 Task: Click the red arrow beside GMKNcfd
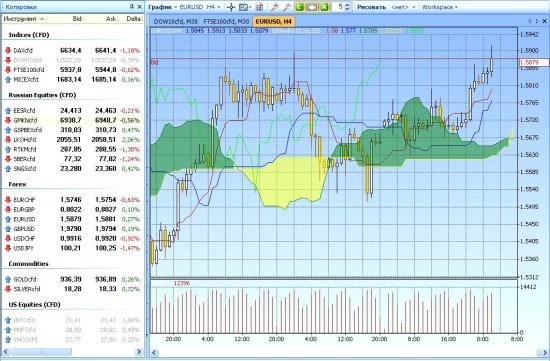tap(8, 120)
